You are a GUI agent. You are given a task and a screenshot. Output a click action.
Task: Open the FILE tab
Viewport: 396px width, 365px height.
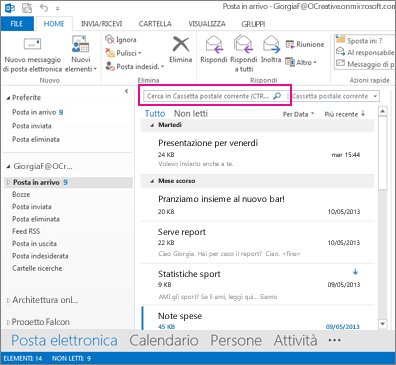(x=17, y=24)
